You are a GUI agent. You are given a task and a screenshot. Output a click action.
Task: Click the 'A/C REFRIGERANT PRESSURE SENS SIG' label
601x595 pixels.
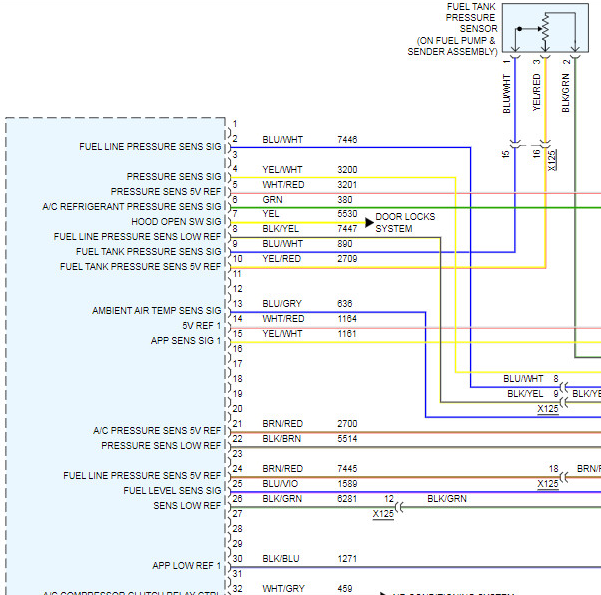click(x=132, y=207)
